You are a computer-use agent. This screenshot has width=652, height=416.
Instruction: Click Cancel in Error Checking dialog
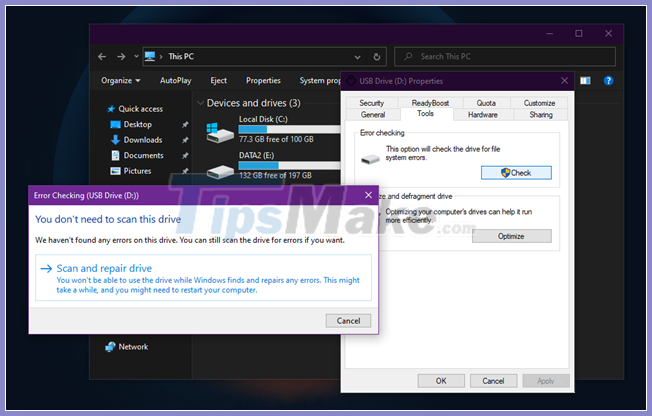click(x=348, y=321)
